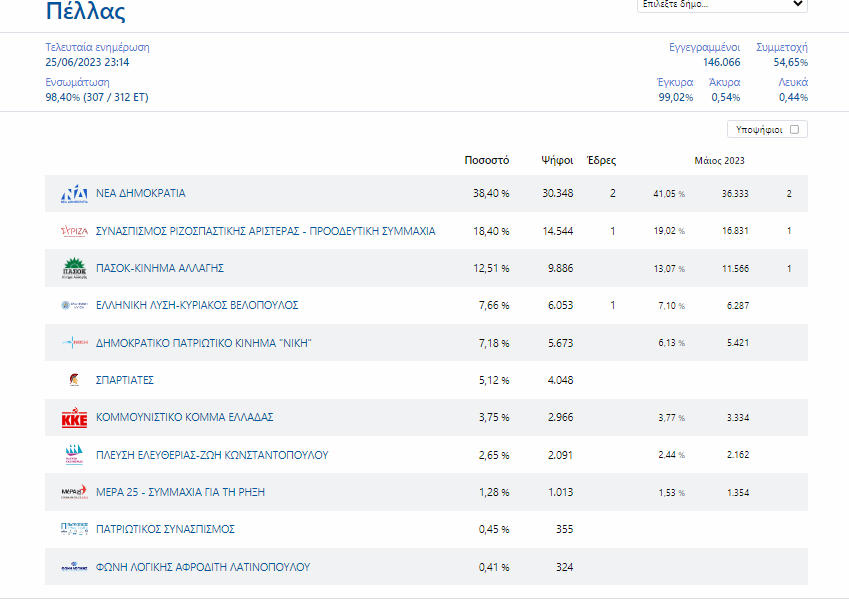This screenshot has width=849, height=604.
Task: Click the date 25/06/2023 23:14
Action: [87, 62]
